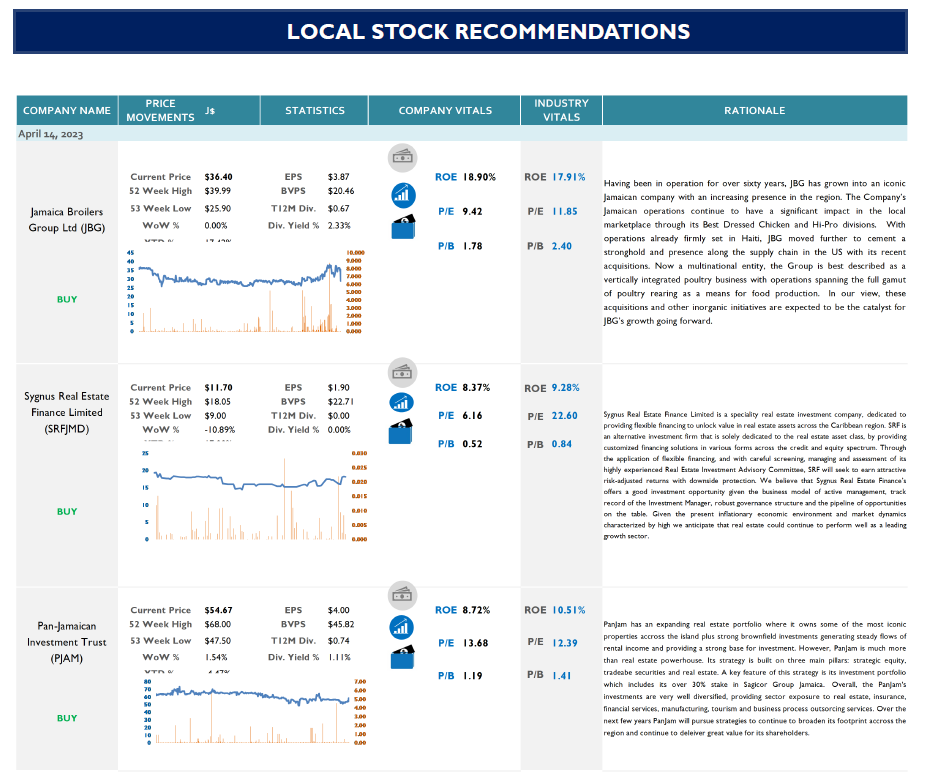Click the COMPANY VITALS column header

[x=445, y=111]
